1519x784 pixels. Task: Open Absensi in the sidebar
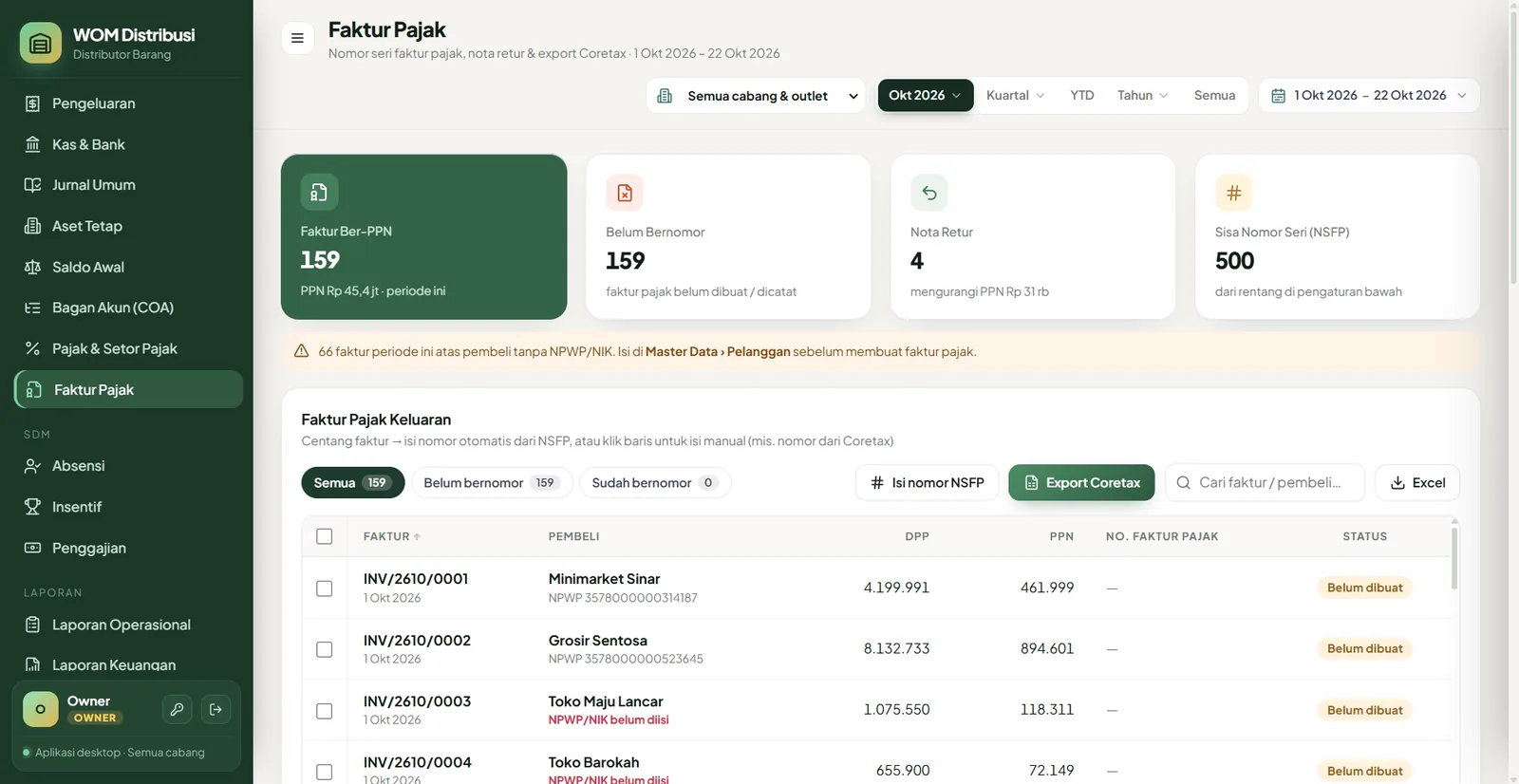click(x=128, y=466)
